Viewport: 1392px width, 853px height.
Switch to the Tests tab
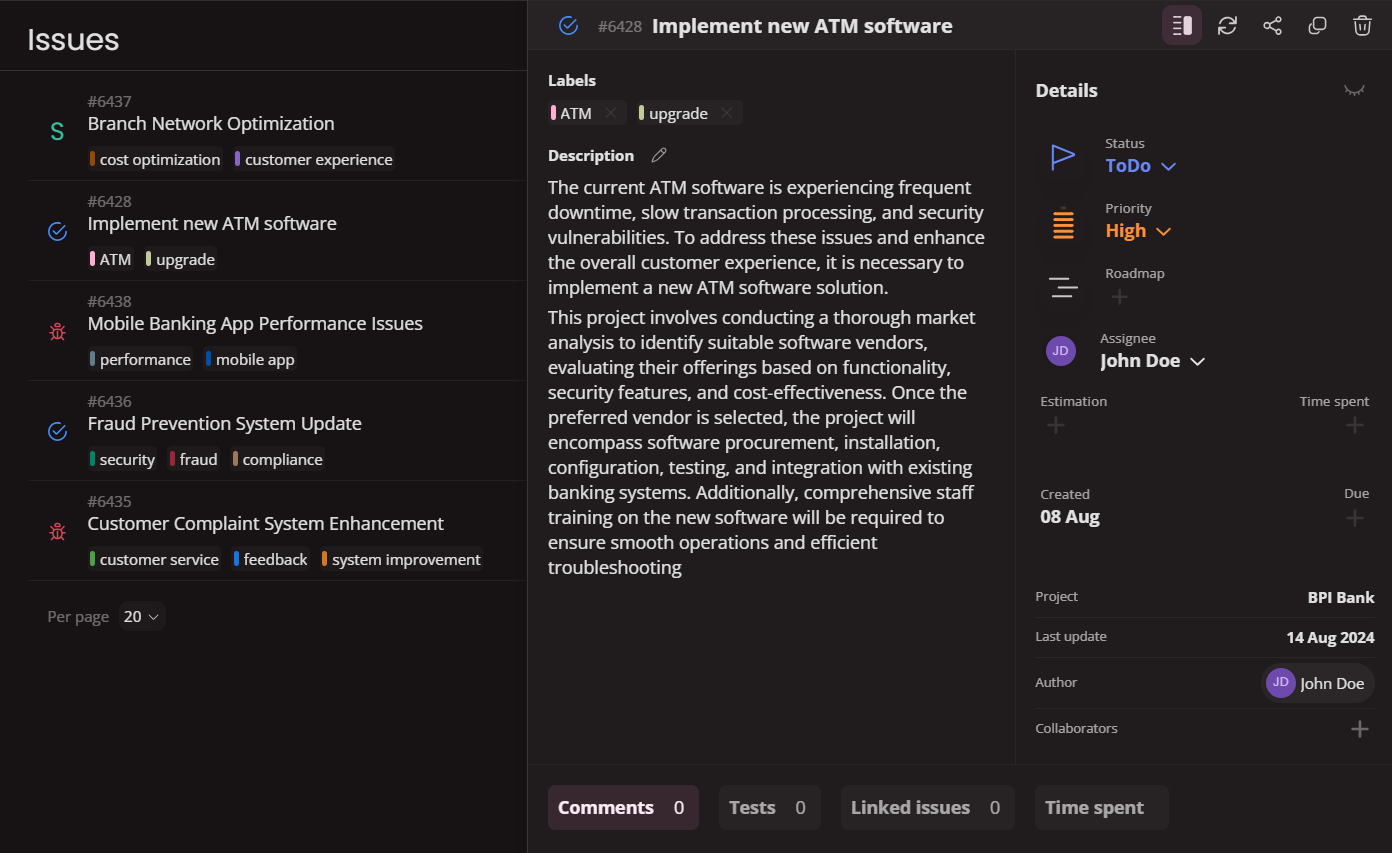(770, 807)
